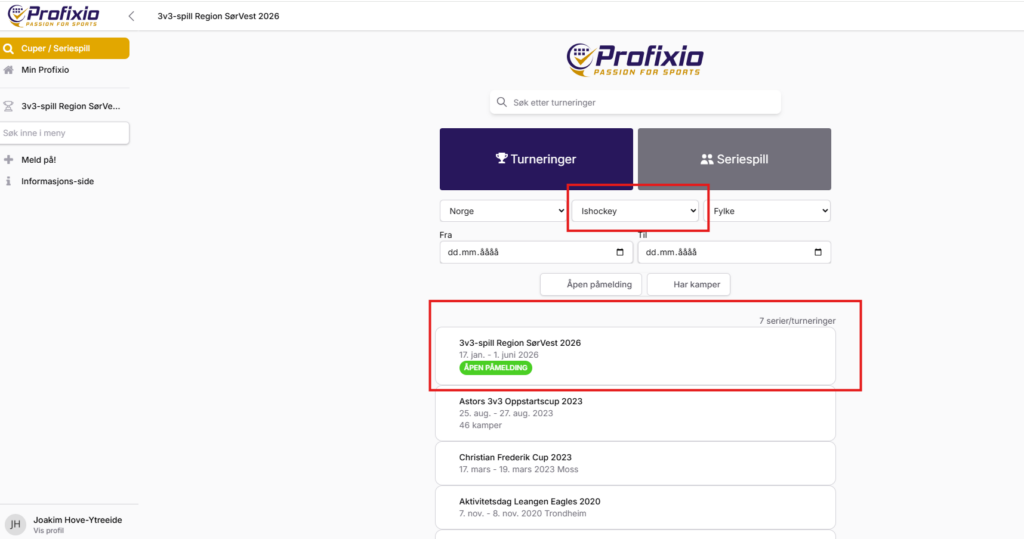This screenshot has height=539, width=1024.
Task: Click the plus icon next to Meld på!
Action: 9,159
